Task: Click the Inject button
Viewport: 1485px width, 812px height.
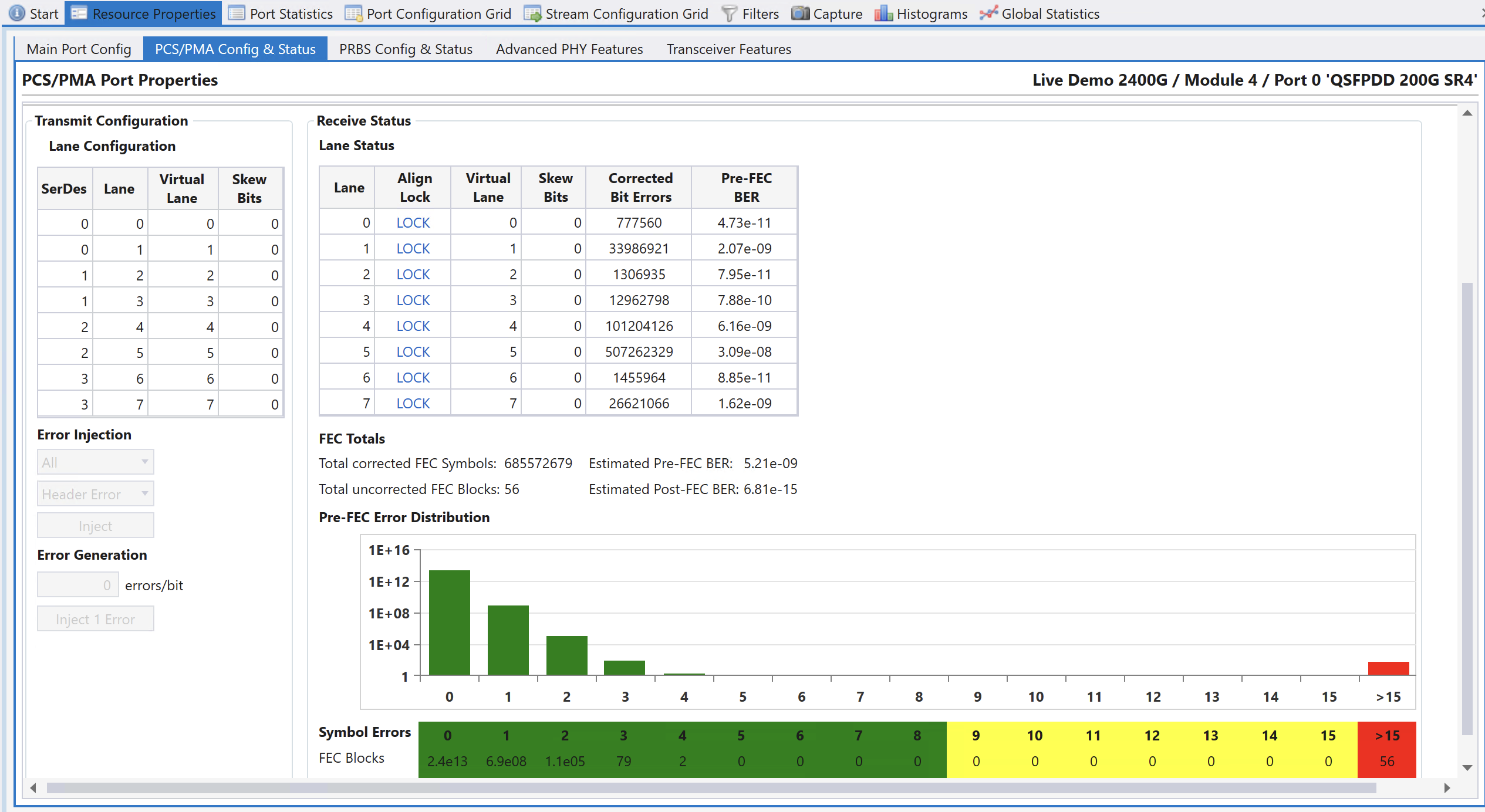Action: 96,526
